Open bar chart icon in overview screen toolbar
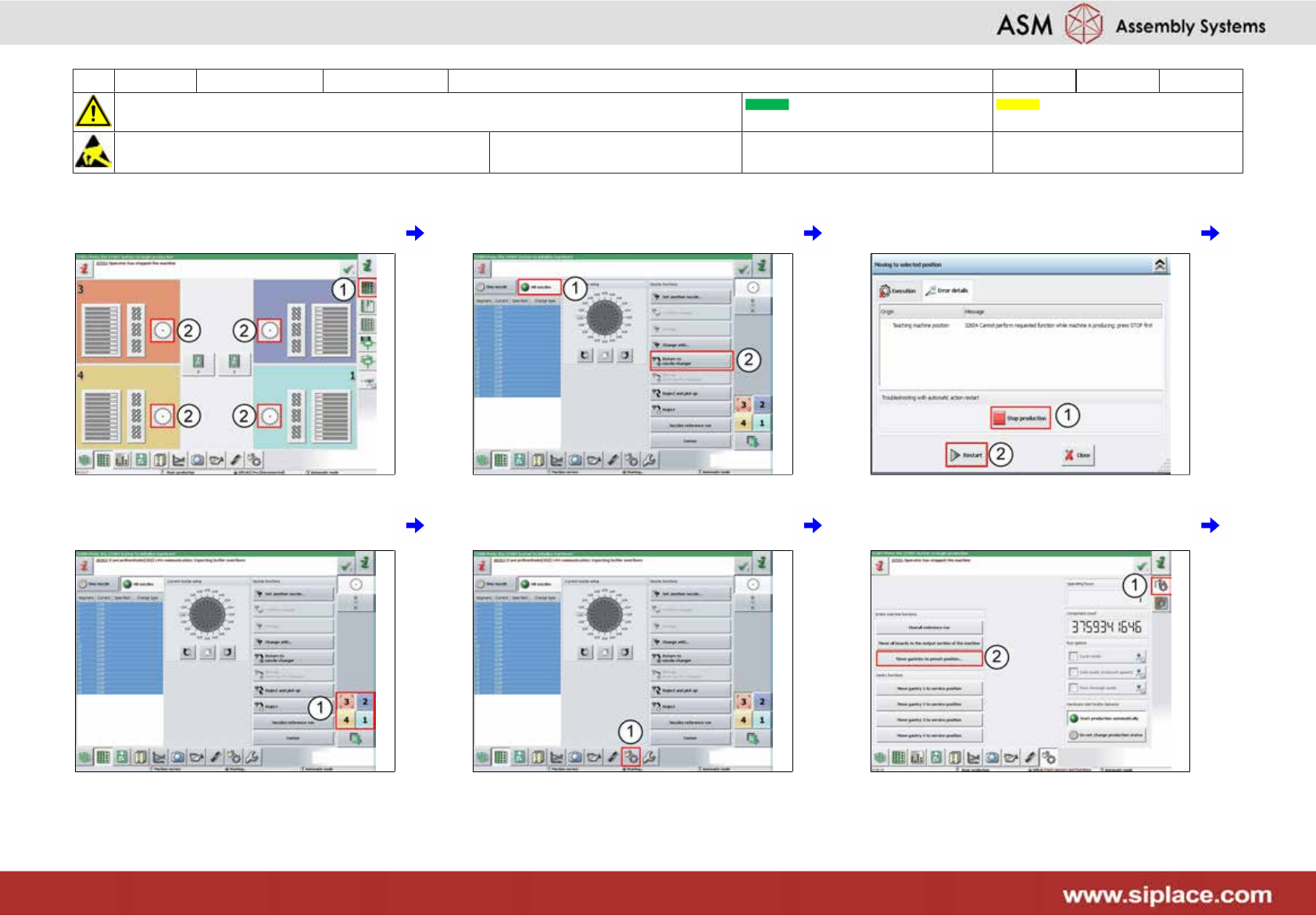Screen dimensions: 1316x916 (122, 460)
